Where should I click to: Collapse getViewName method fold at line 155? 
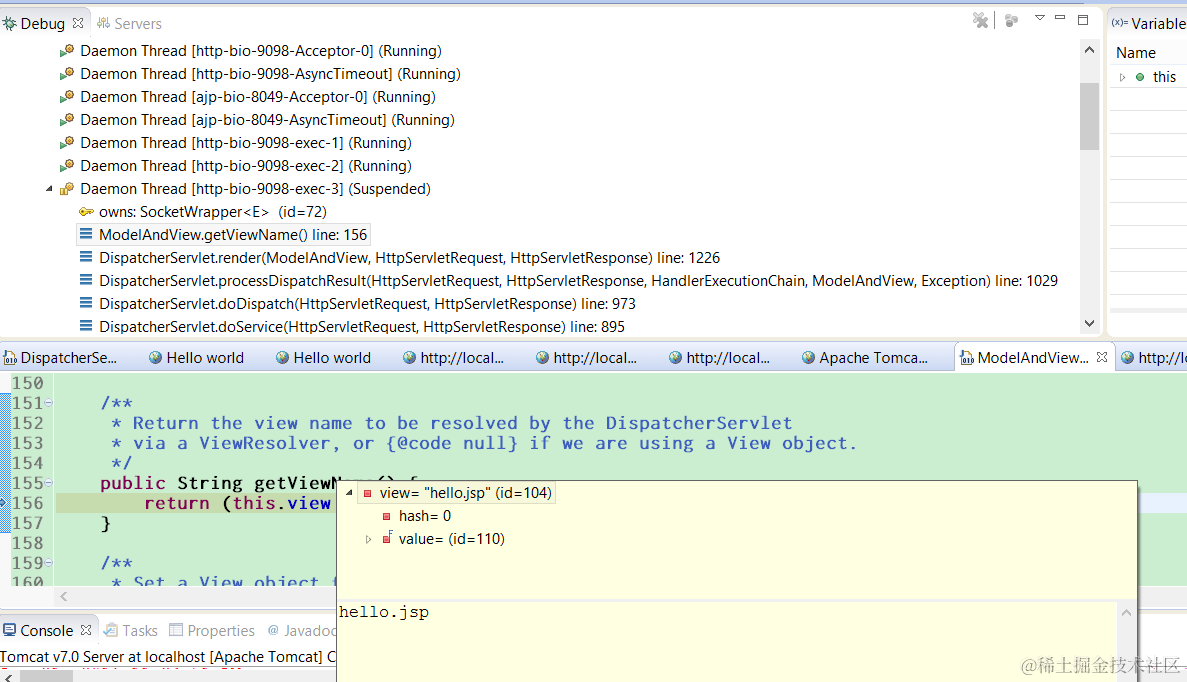tap(48, 483)
